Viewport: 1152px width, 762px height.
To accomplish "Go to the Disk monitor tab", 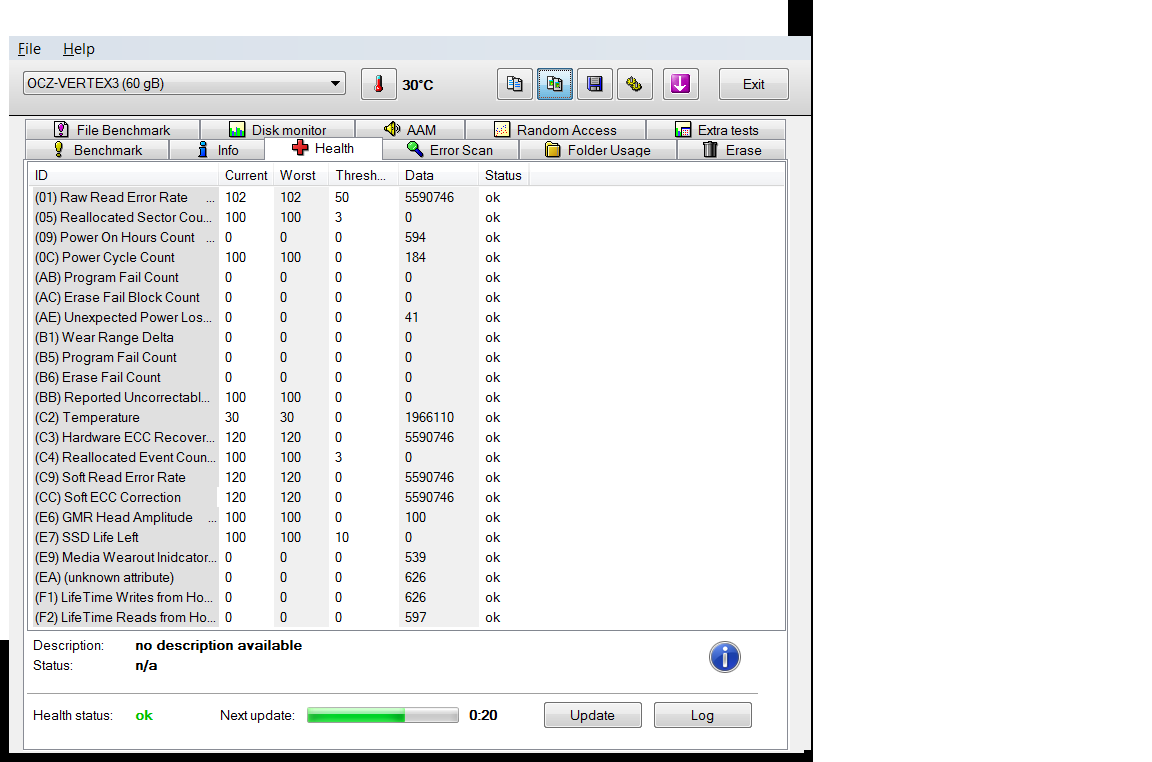I will pyautogui.click(x=277, y=130).
